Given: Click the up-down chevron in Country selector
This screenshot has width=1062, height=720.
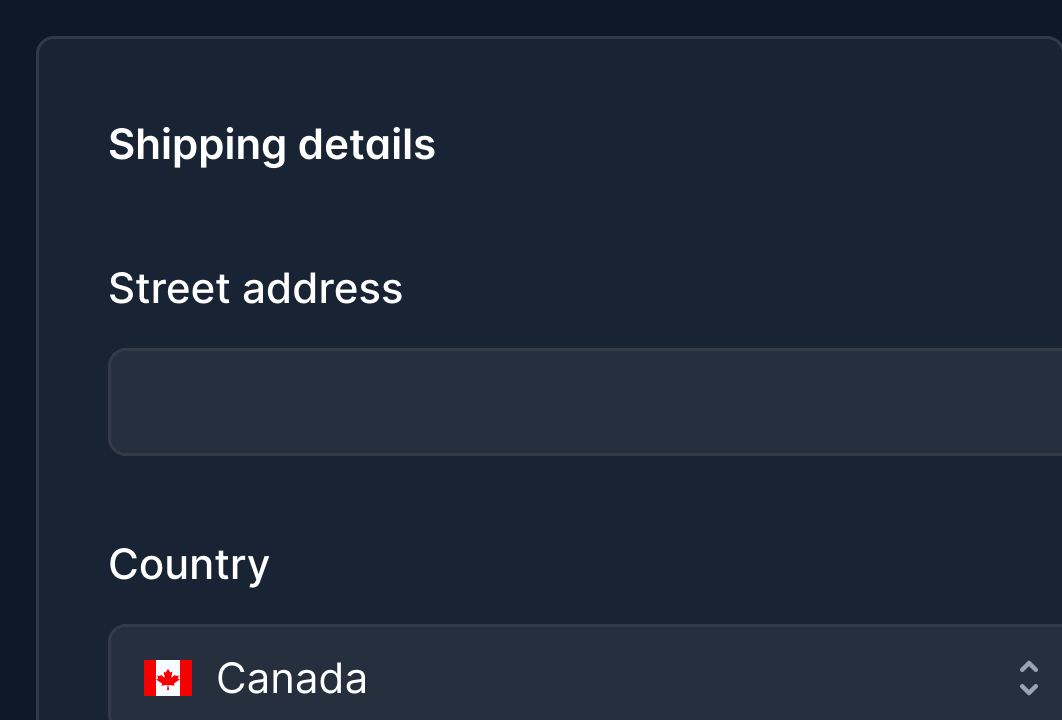Looking at the screenshot, I should click(x=1028, y=678).
